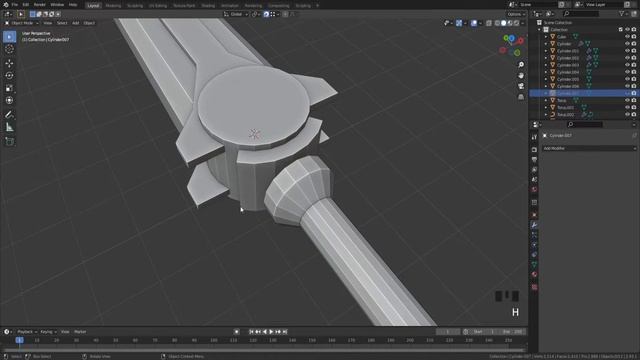Open the World properties tab
The width and height of the screenshot is (640, 360).
tap(534, 189)
